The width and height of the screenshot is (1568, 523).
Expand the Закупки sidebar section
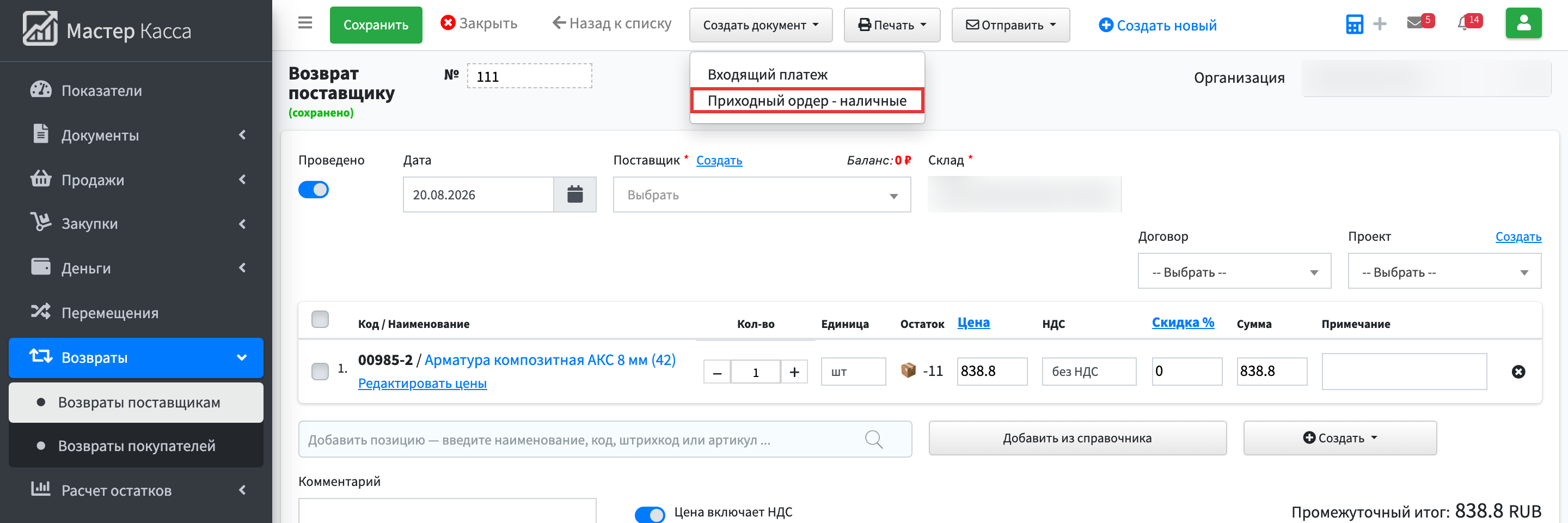tap(242, 223)
